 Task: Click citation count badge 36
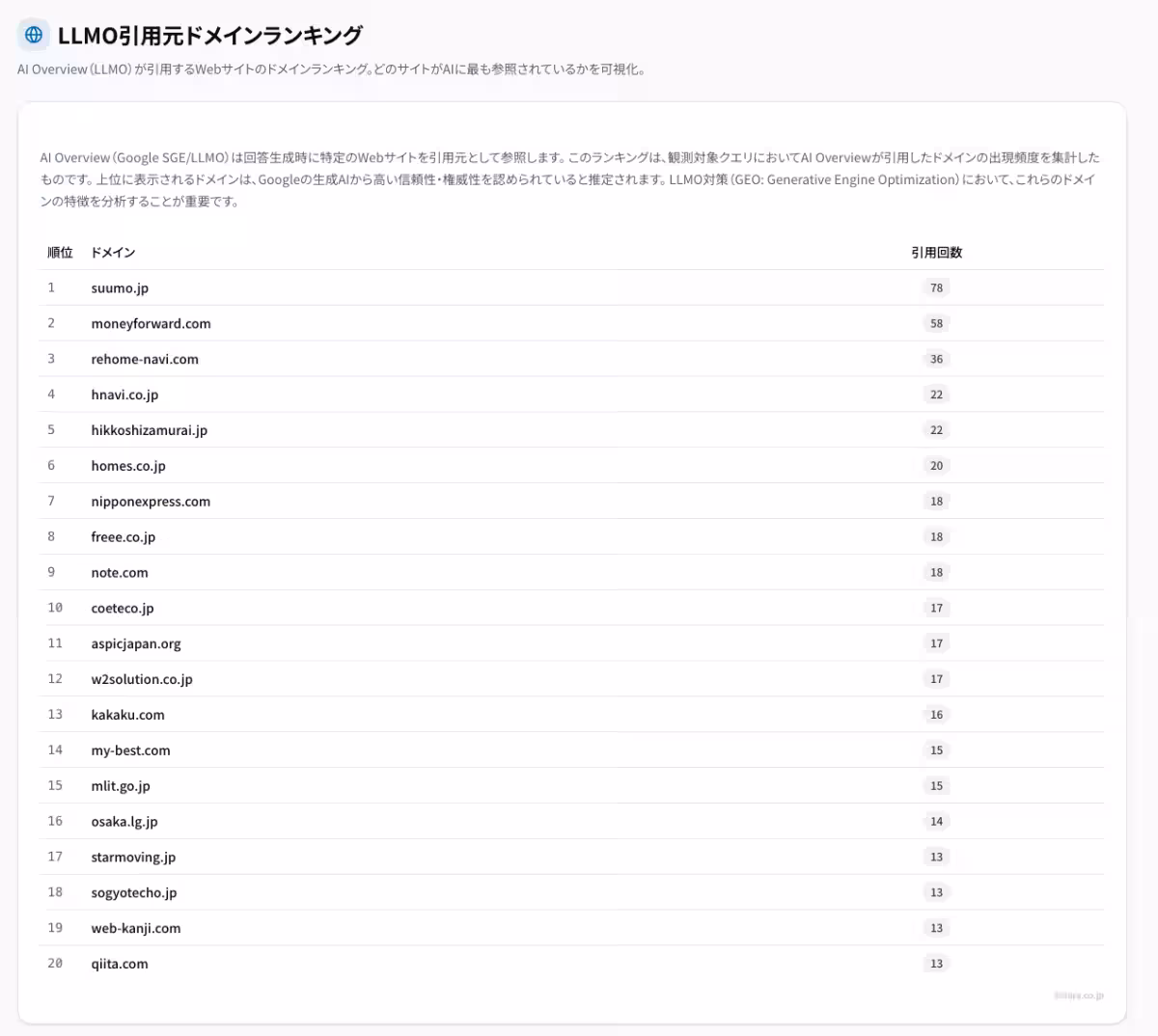[x=936, y=359]
